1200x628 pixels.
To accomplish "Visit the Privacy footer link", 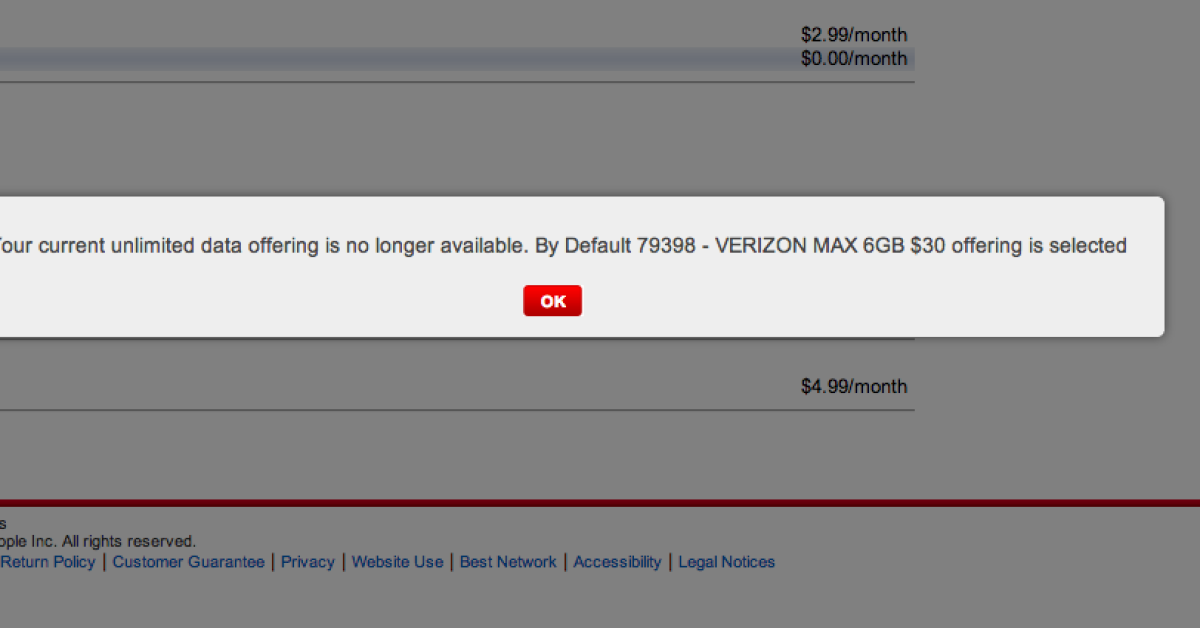I will coord(307,562).
